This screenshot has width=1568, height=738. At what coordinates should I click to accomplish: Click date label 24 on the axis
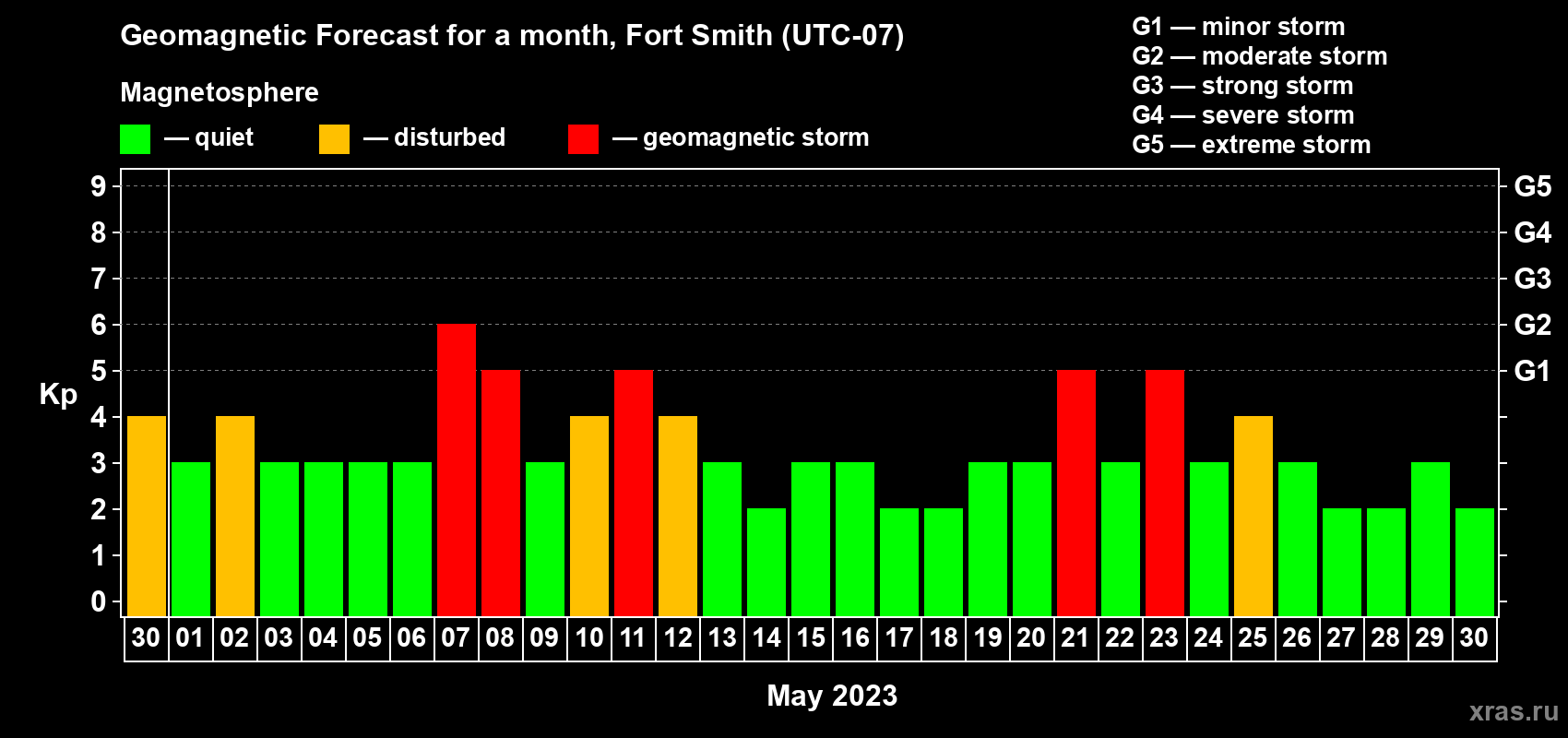coord(1208,638)
